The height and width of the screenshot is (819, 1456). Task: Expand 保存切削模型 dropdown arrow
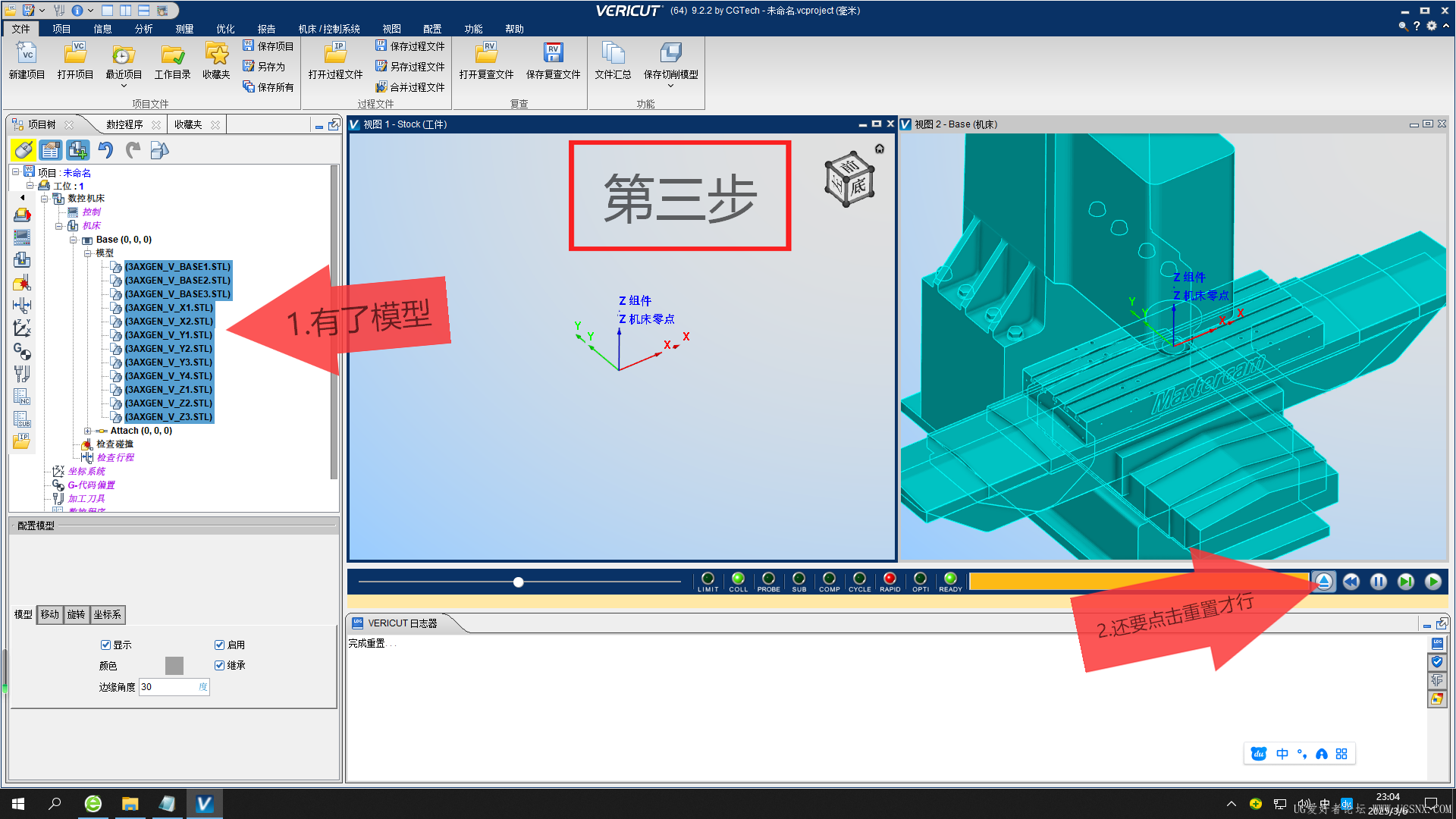[670, 86]
